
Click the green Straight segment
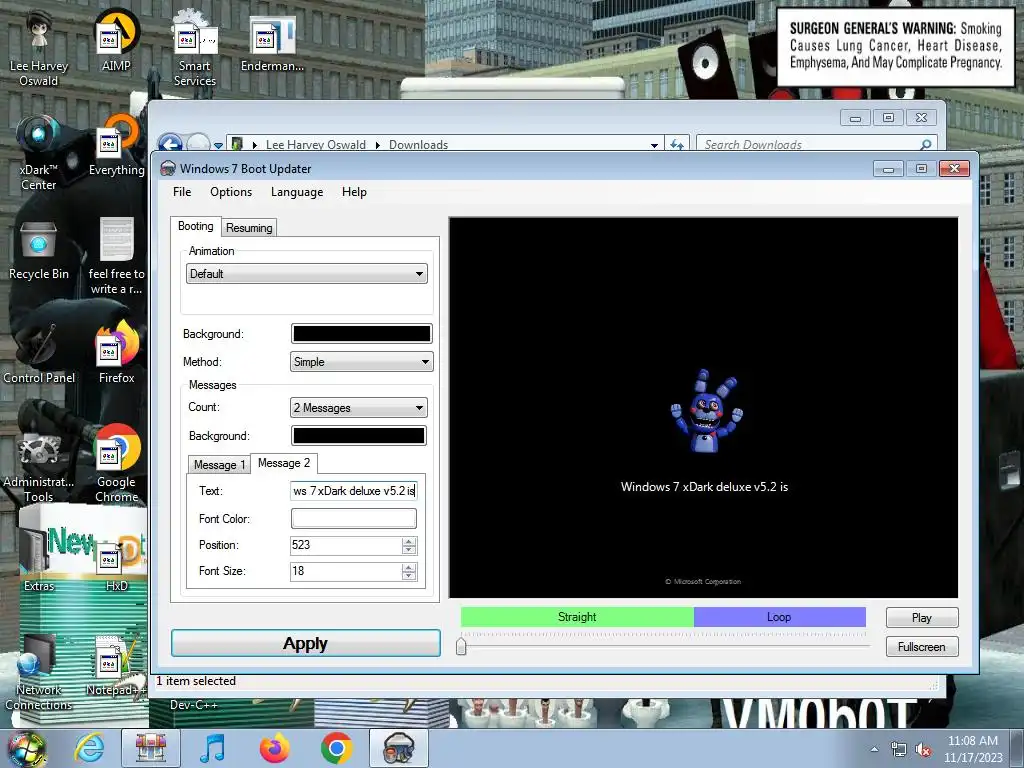pos(577,617)
